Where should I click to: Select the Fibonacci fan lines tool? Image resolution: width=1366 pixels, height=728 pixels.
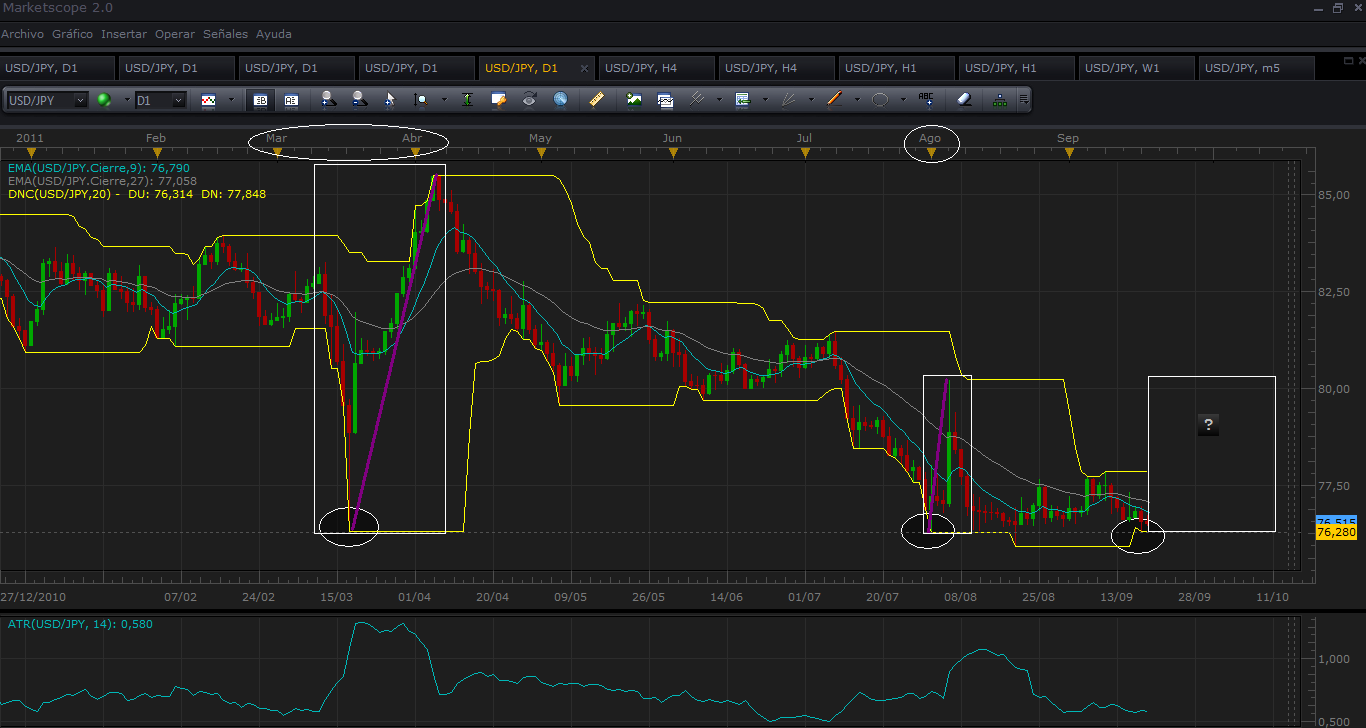[788, 100]
